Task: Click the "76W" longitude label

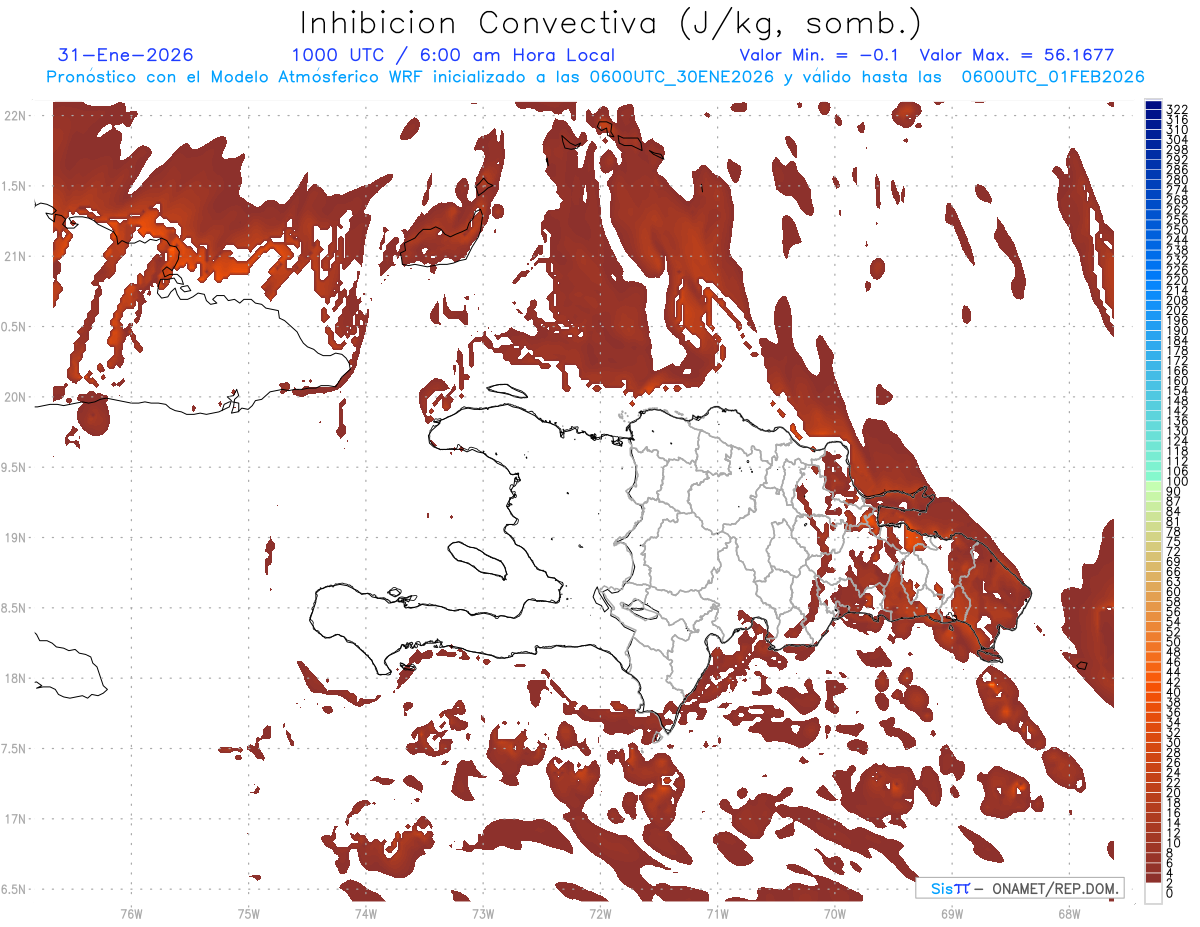Action: coord(131,913)
